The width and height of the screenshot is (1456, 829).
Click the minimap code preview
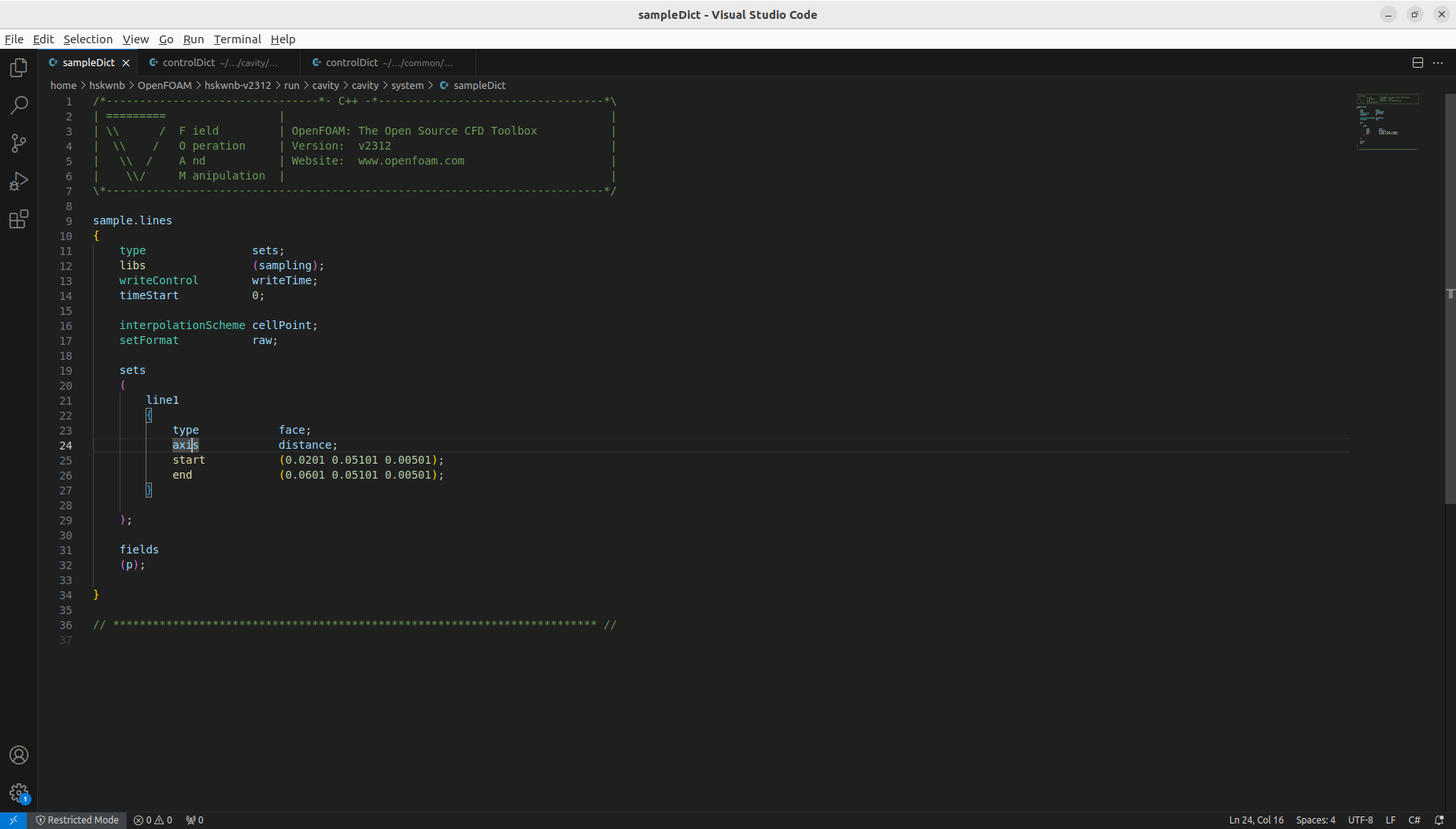tap(1387, 122)
